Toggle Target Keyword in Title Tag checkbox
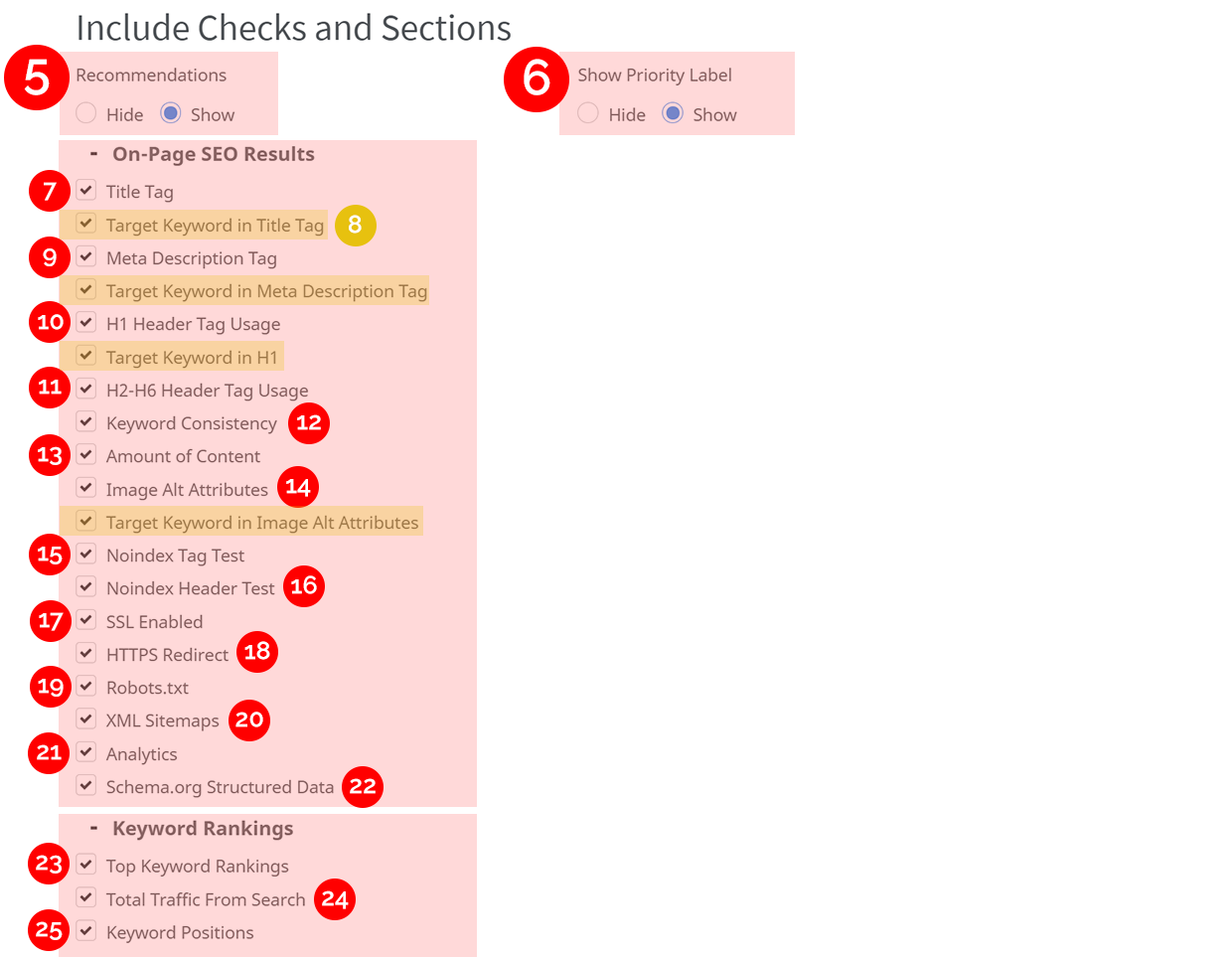Screen dimensions: 1232x959 86,224
